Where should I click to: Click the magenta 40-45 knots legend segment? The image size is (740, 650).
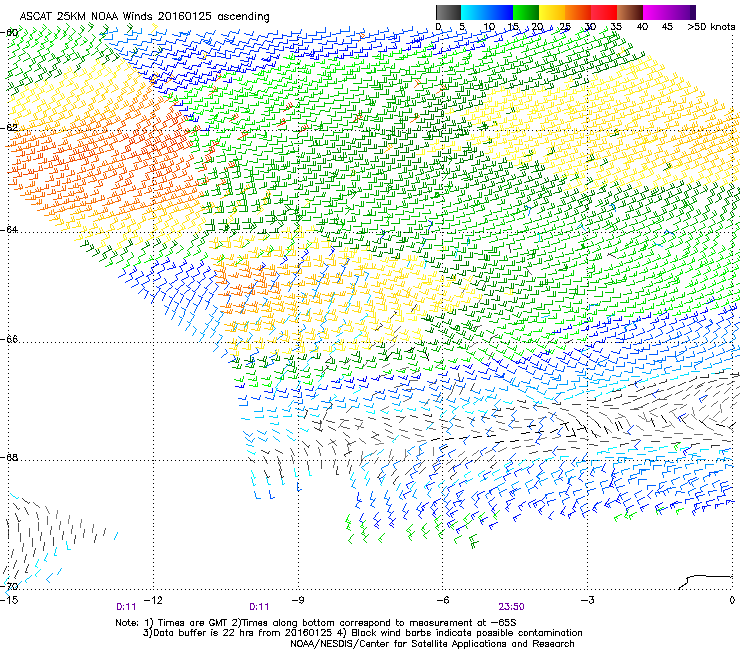pos(656,12)
